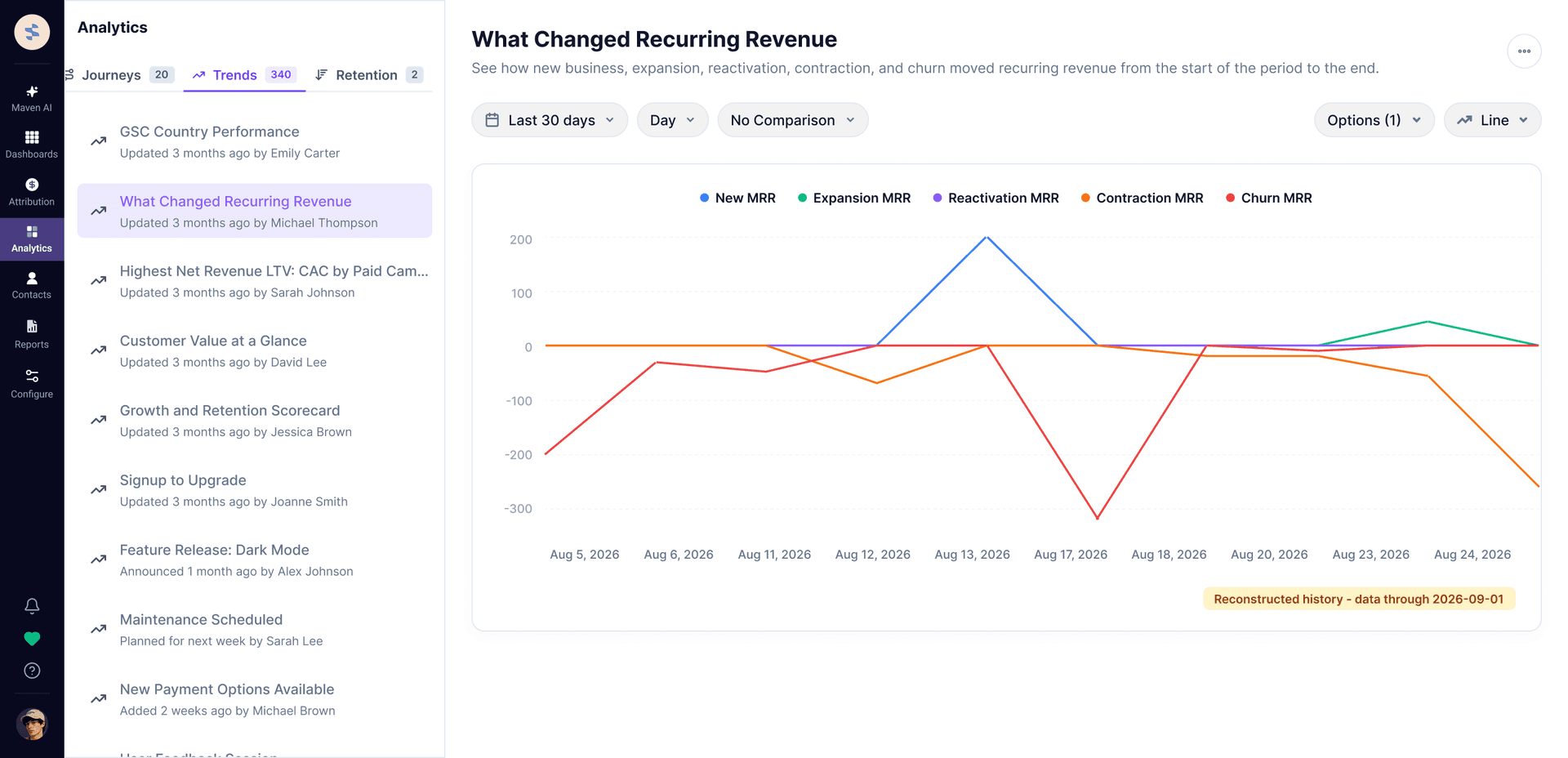The width and height of the screenshot is (1568, 758).
Task: Expand the Options (1) dropdown
Action: tap(1374, 120)
